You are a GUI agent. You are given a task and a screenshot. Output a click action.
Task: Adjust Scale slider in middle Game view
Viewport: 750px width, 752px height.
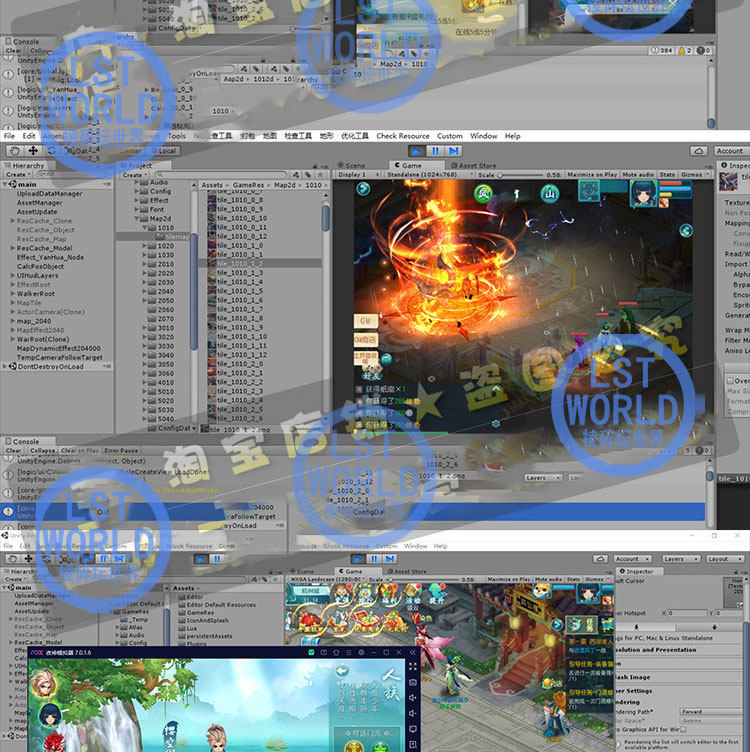(521, 175)
